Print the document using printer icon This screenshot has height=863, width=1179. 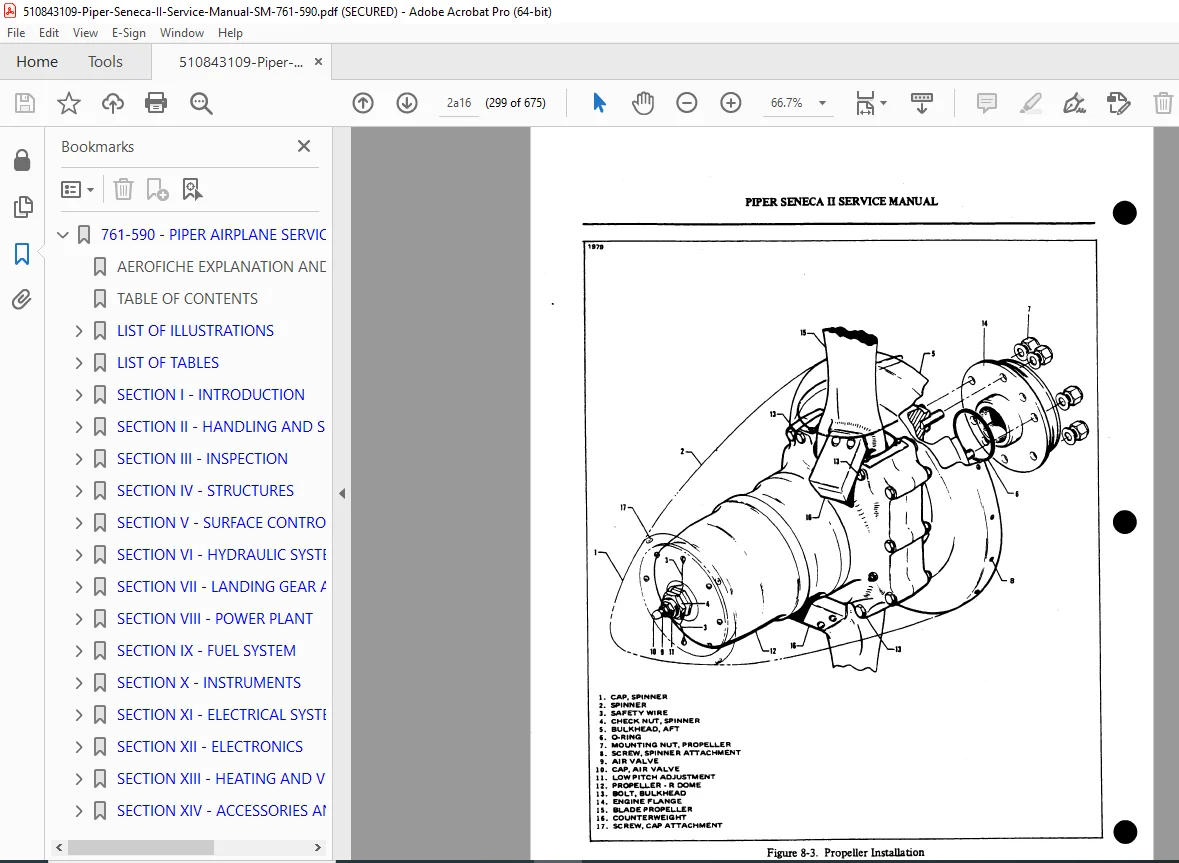(x=156, y=103)
